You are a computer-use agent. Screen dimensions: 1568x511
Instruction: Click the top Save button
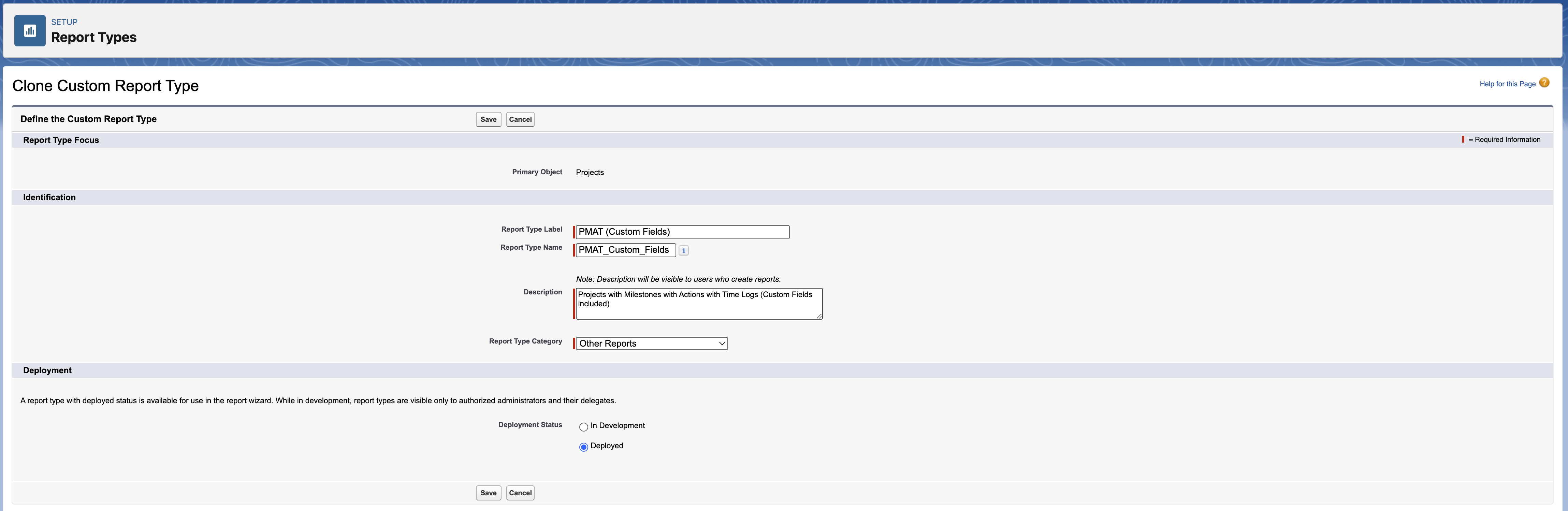[x=488, y=119]
